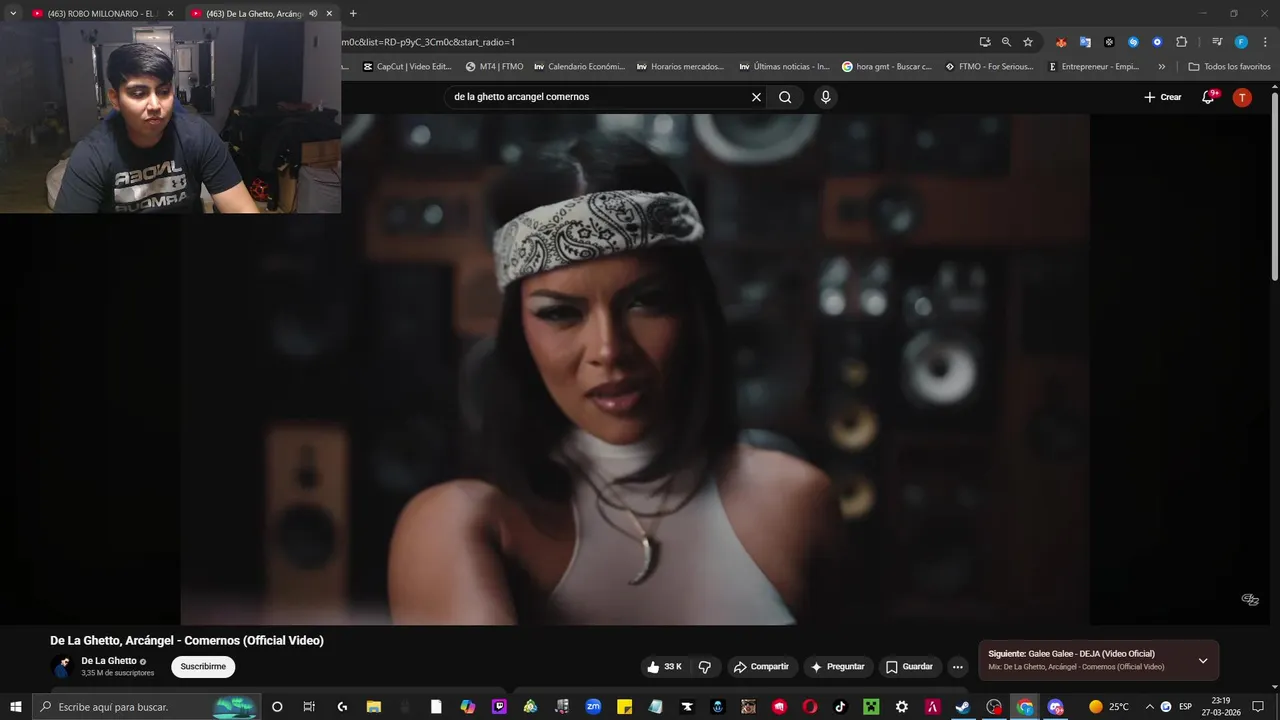
Task: Open Windows notification center
Action: click(x=1258, y=707)
